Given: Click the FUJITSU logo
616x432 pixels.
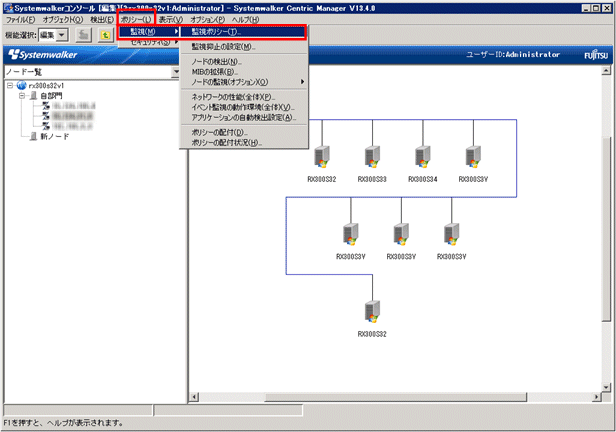Looking at the screenshot, I should click(596, 55).
